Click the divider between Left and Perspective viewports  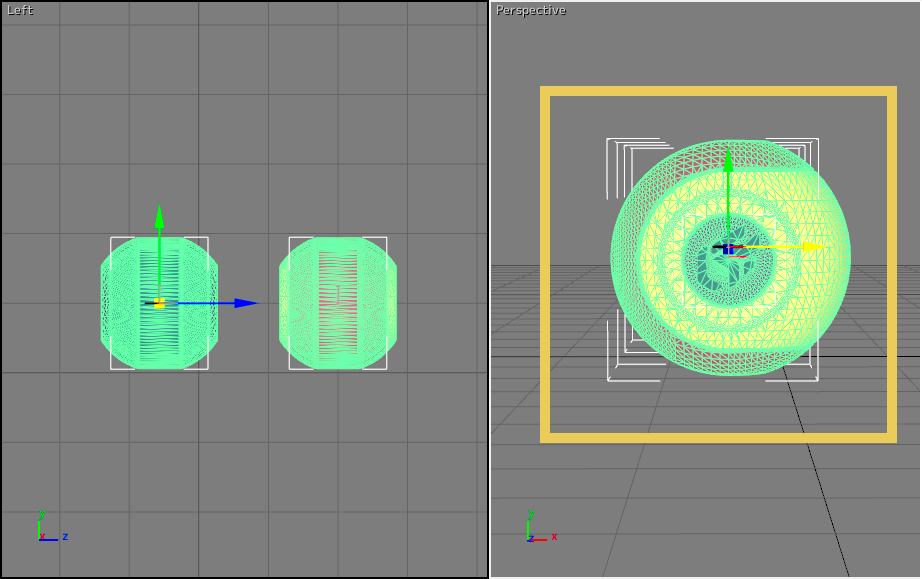point(489,300)
